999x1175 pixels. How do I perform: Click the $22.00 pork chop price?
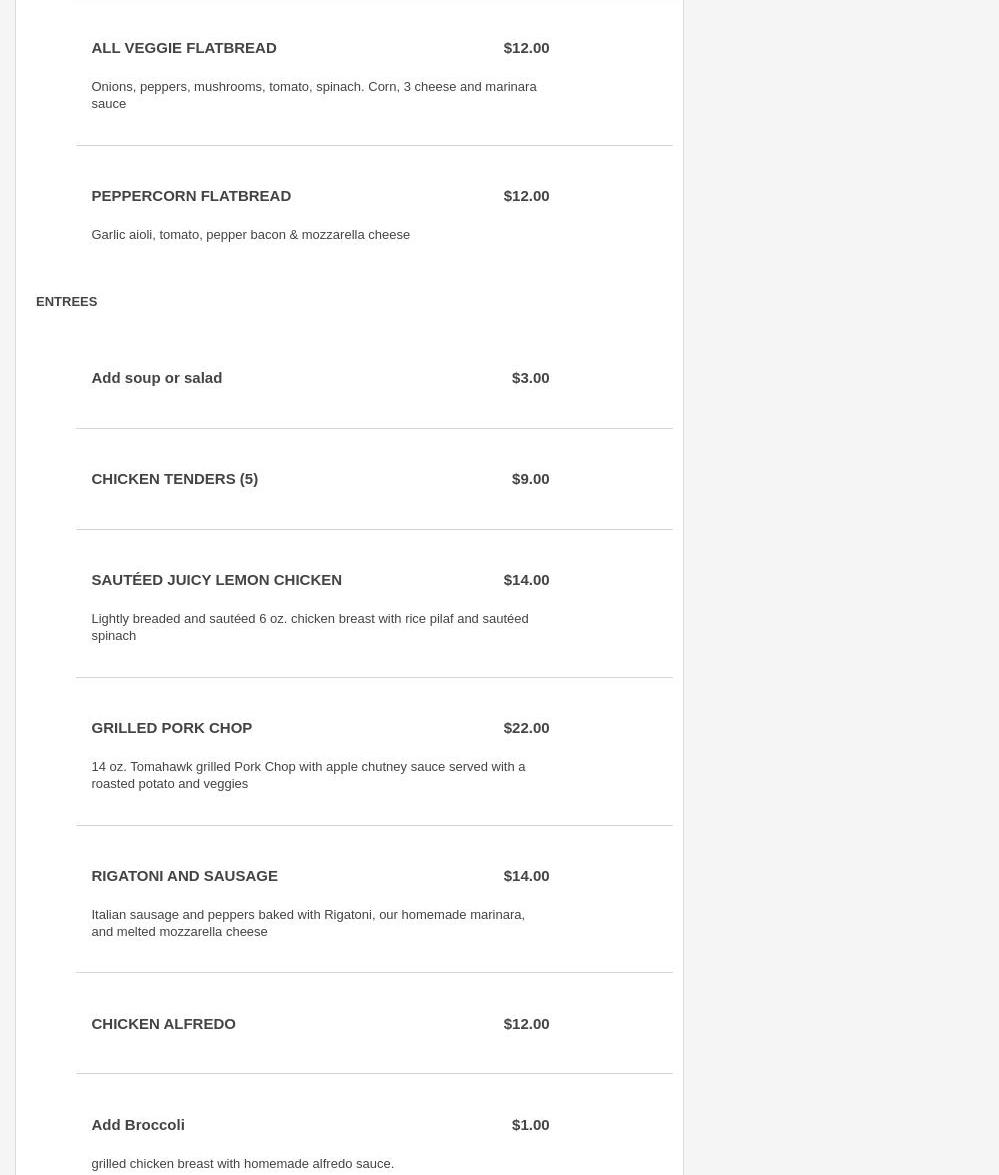pyautogui.click(x=526, y=728)
